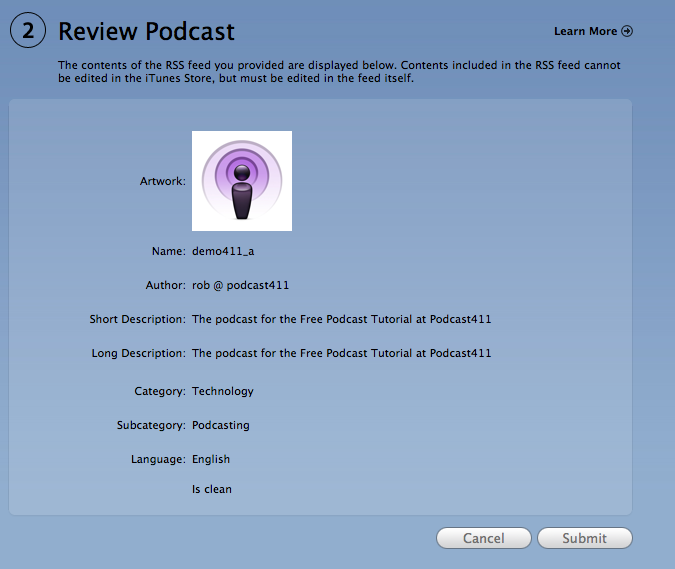Click the Long Description value text
Image resolution: width=675 pixels, height=569 pixels.
(x=341, y=353)
